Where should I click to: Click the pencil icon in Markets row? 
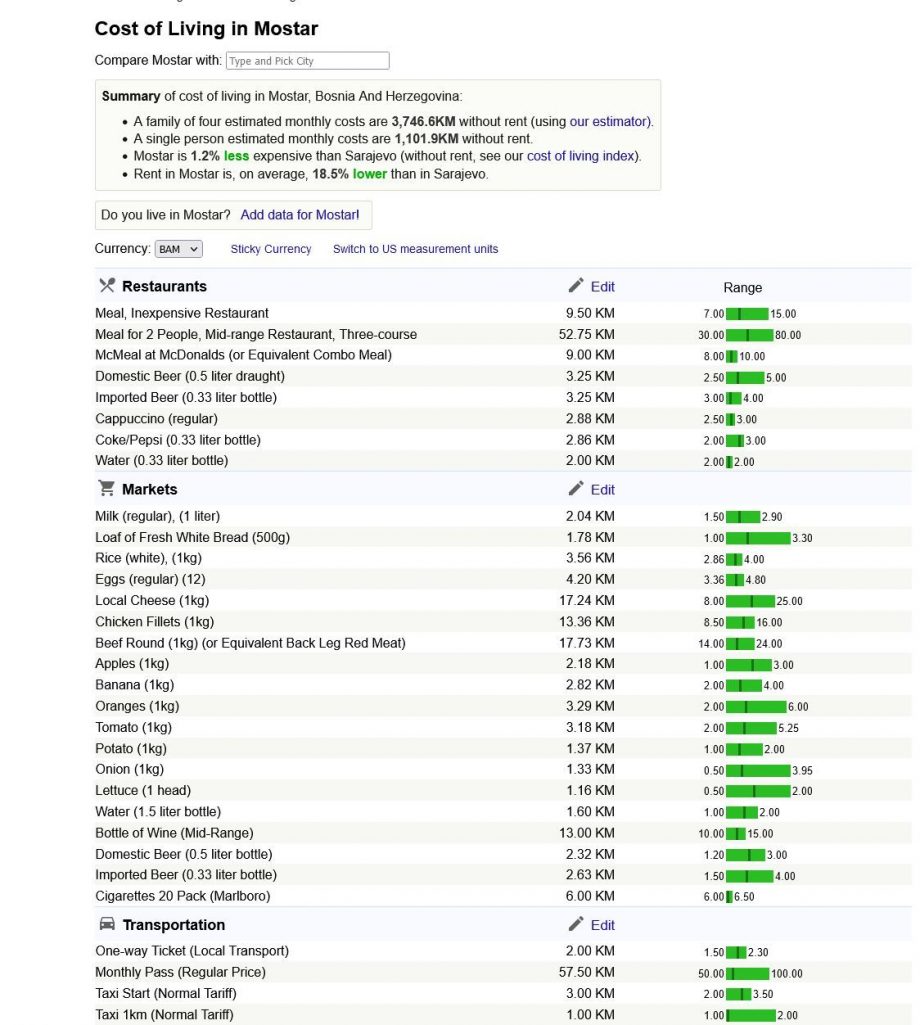[x=576, y=489]
